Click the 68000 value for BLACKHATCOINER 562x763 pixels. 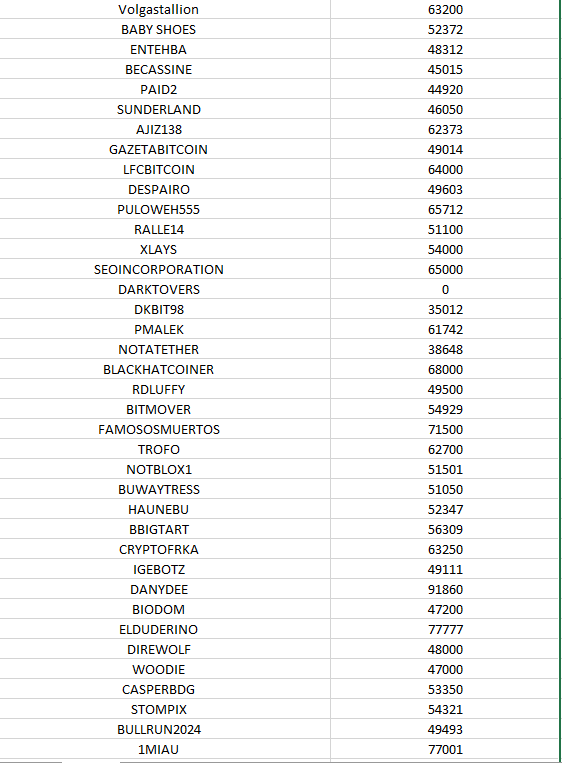pos(445,369)
